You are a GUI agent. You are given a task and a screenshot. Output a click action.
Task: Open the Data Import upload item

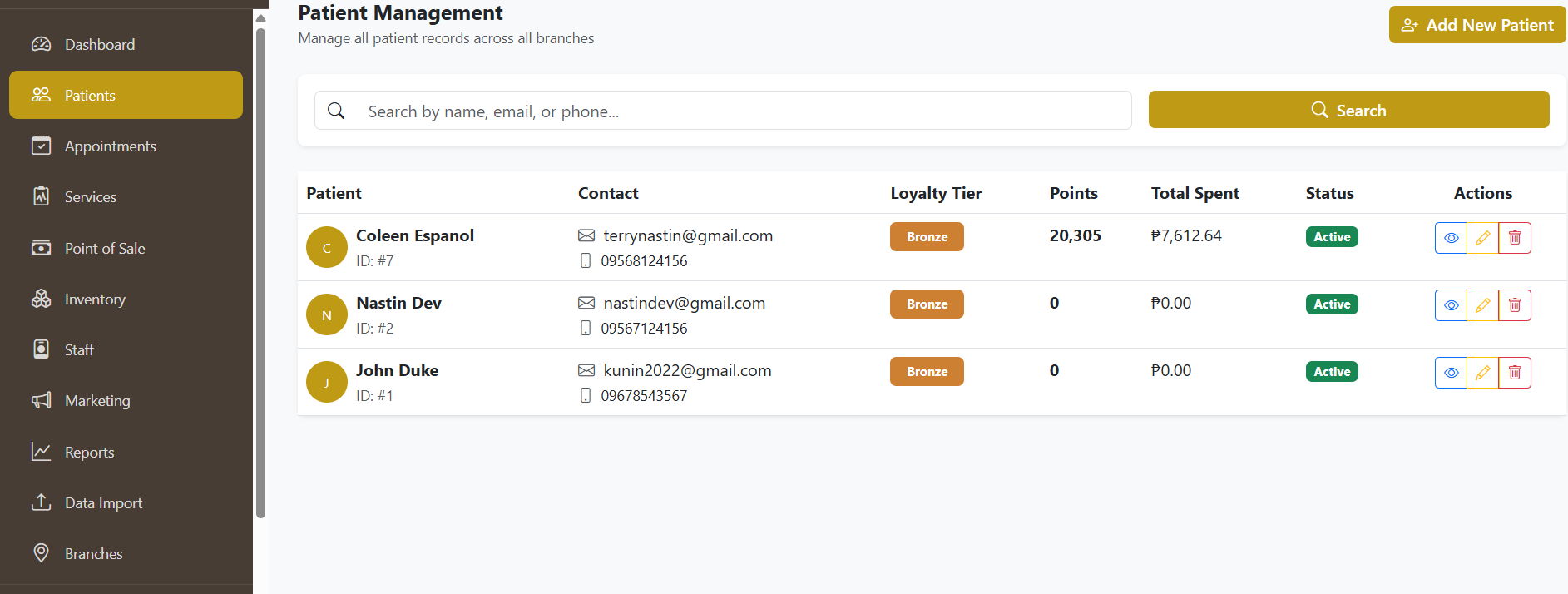pyautogui.click(x=126, y=502)
